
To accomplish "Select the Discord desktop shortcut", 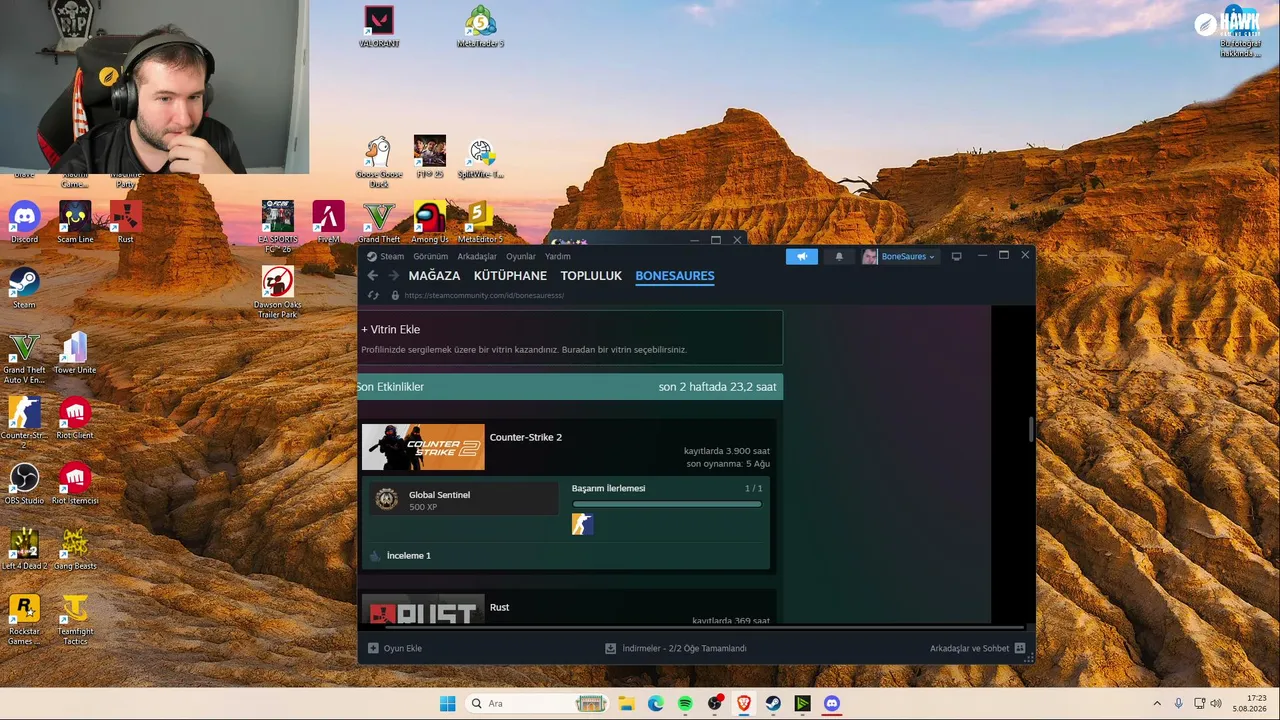I will tap(24, 222).
